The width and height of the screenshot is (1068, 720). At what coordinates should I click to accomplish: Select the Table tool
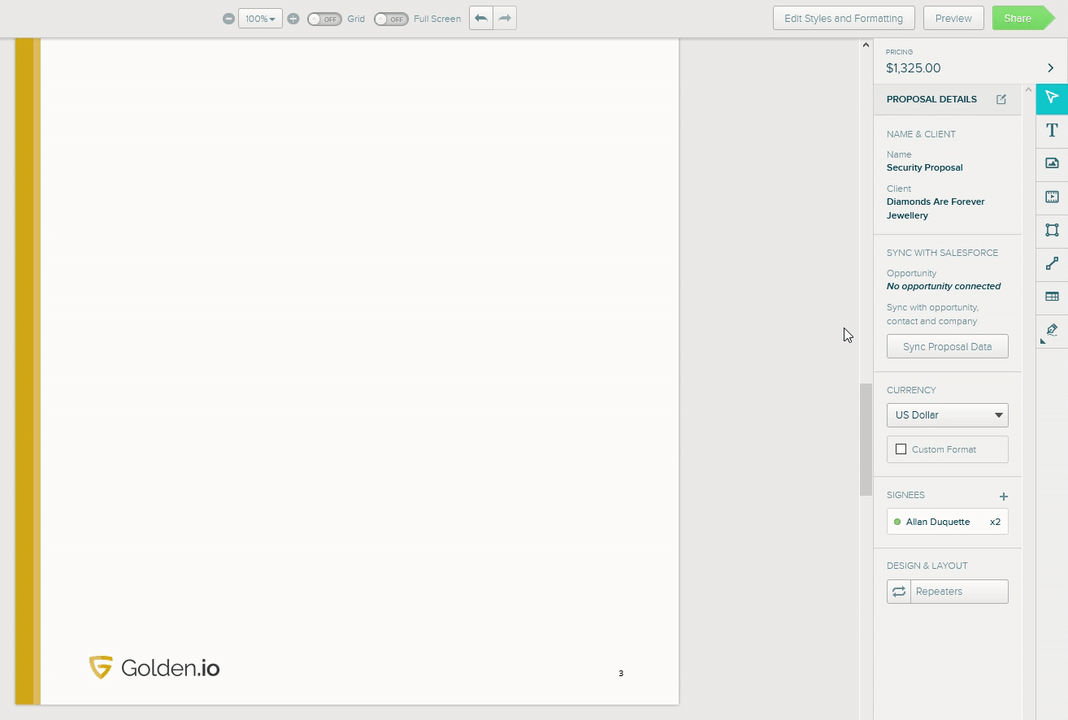click(1052, 296)
